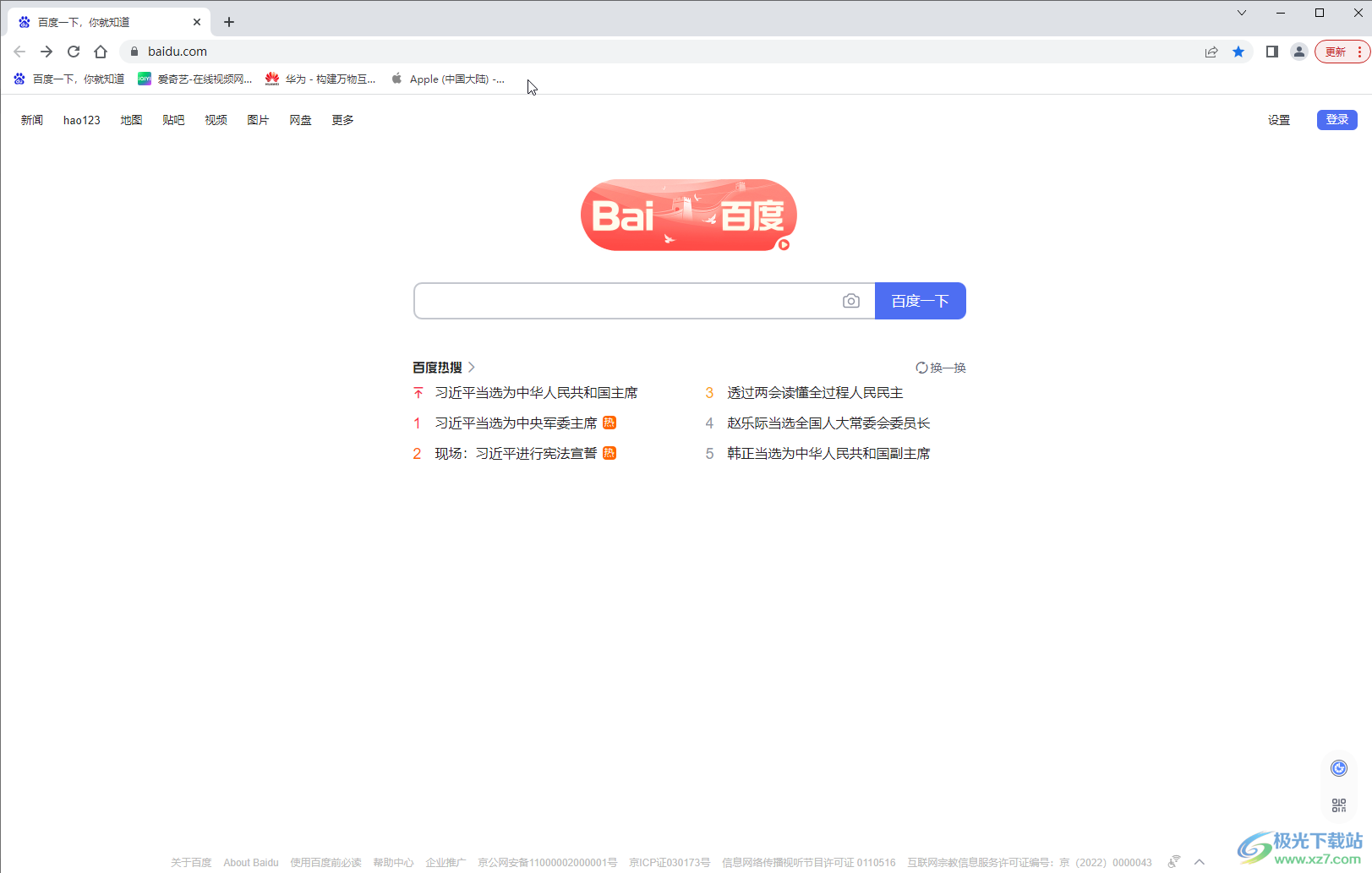Screen dimensions: 1372x873
Task: Click the share page icon in address bar
Action: point(1211,52)
